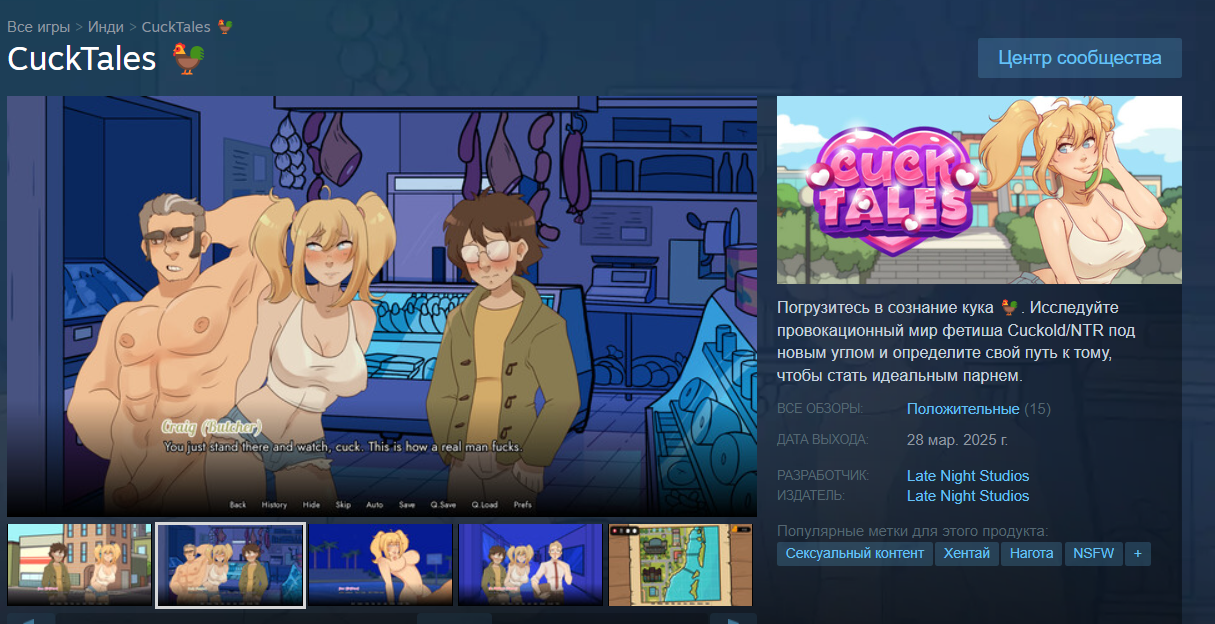This screenshot has height=624, width=1215.
Task: Click the ВСЕ ОБЗОРЫ label
Action: point(820,409)
